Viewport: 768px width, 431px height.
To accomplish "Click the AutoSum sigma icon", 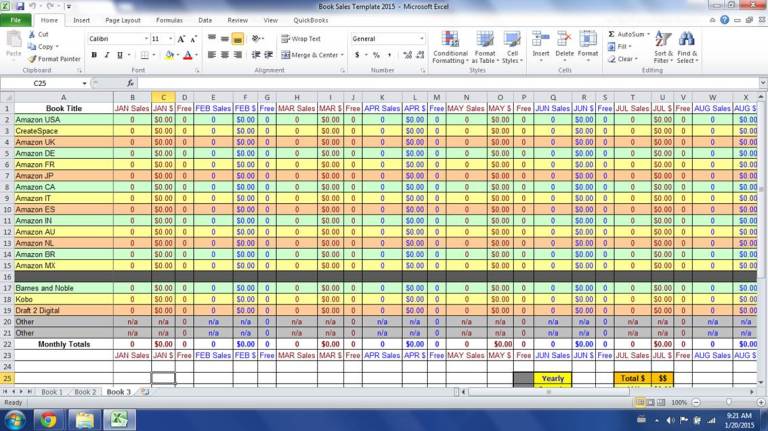I will [x=610, y=34].
